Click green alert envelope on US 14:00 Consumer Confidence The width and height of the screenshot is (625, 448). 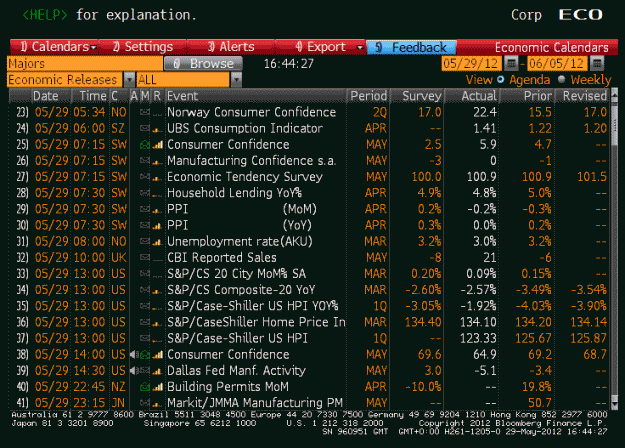coord(145,355)
